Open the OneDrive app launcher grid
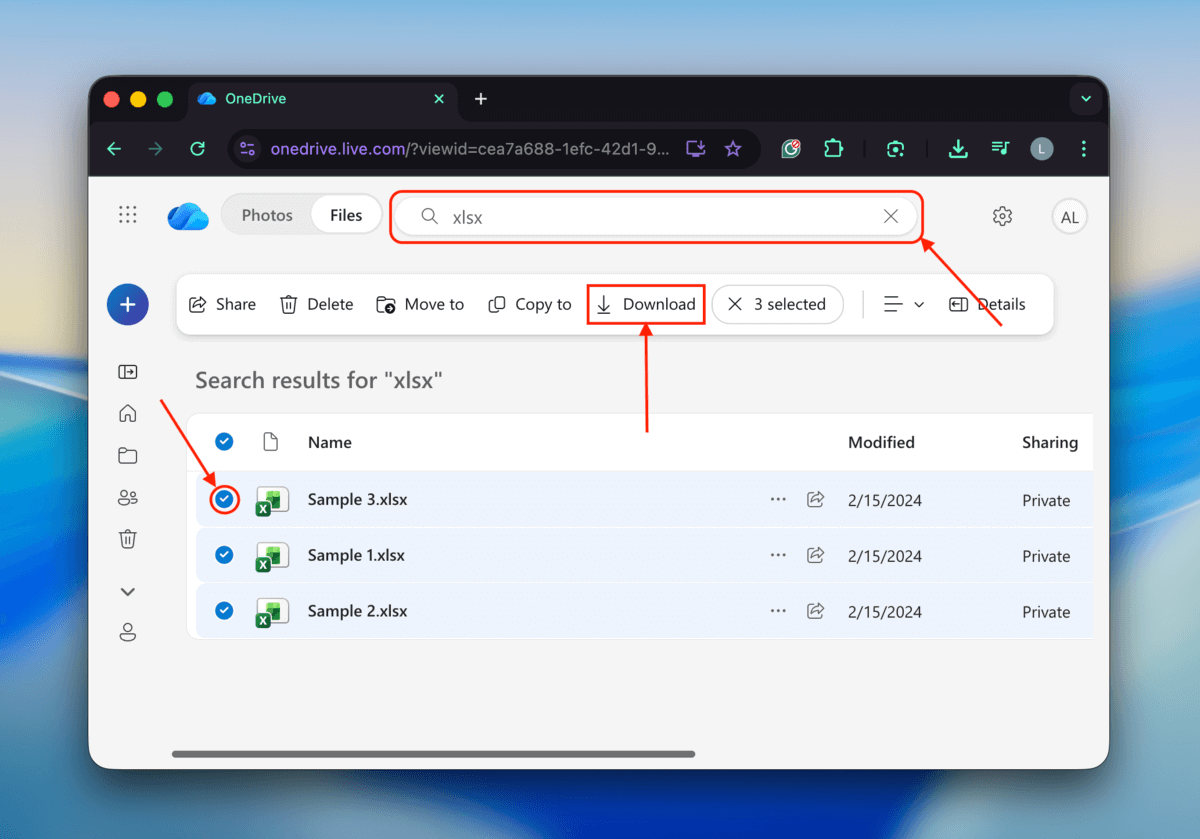 point(127,215)
